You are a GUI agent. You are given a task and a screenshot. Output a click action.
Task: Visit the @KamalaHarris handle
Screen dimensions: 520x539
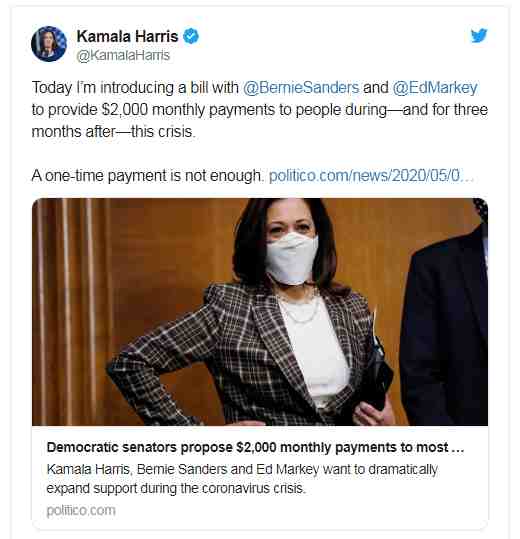(x=123, y=55)
